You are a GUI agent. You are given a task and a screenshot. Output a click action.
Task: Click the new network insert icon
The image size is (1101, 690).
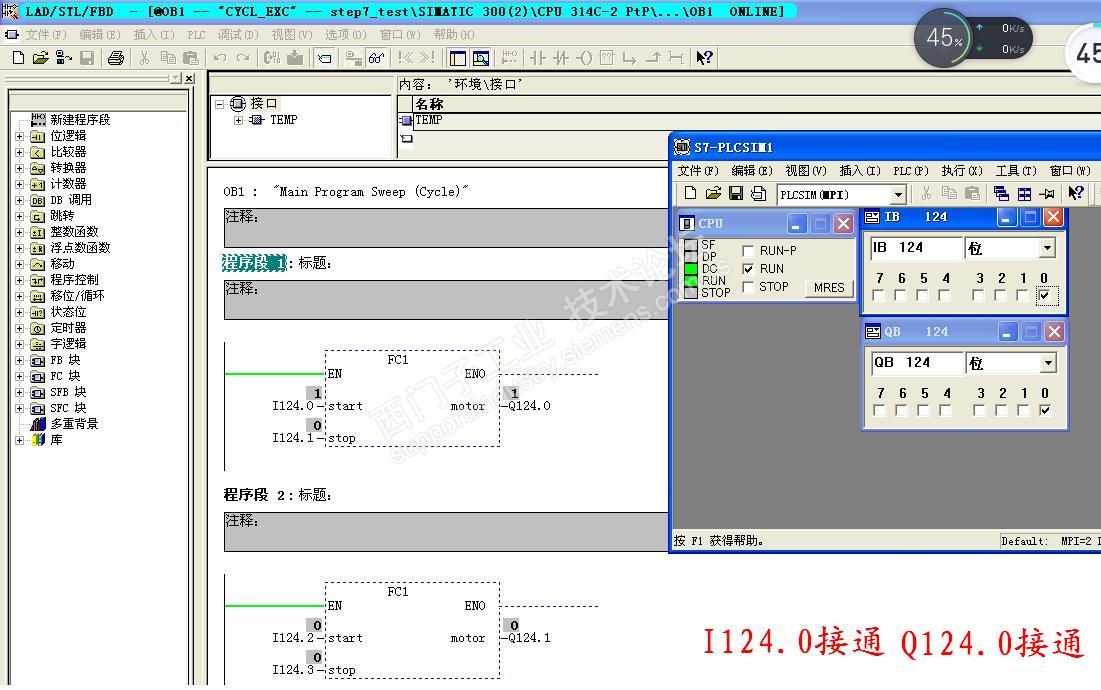coord(509,58)
